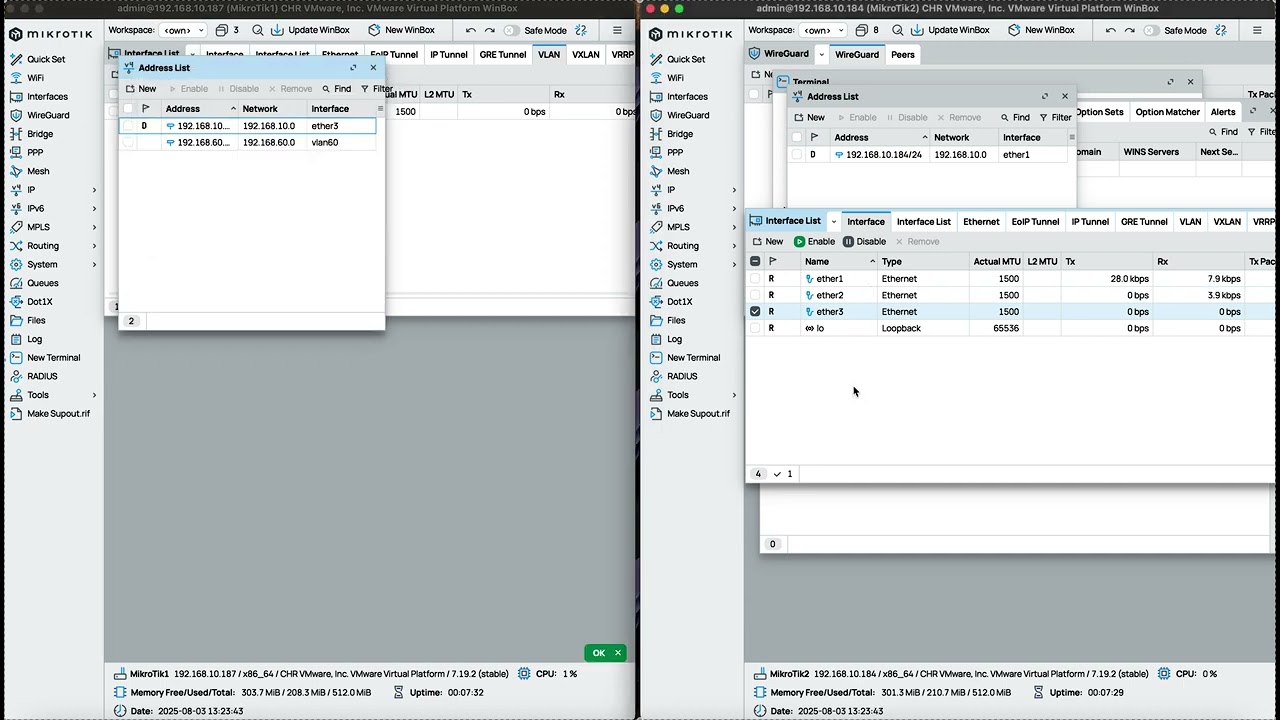The height and width of the screenshot is (720, 1280).
Task: Expand System submenu in the left sidebar
Action: coord(95,265)
